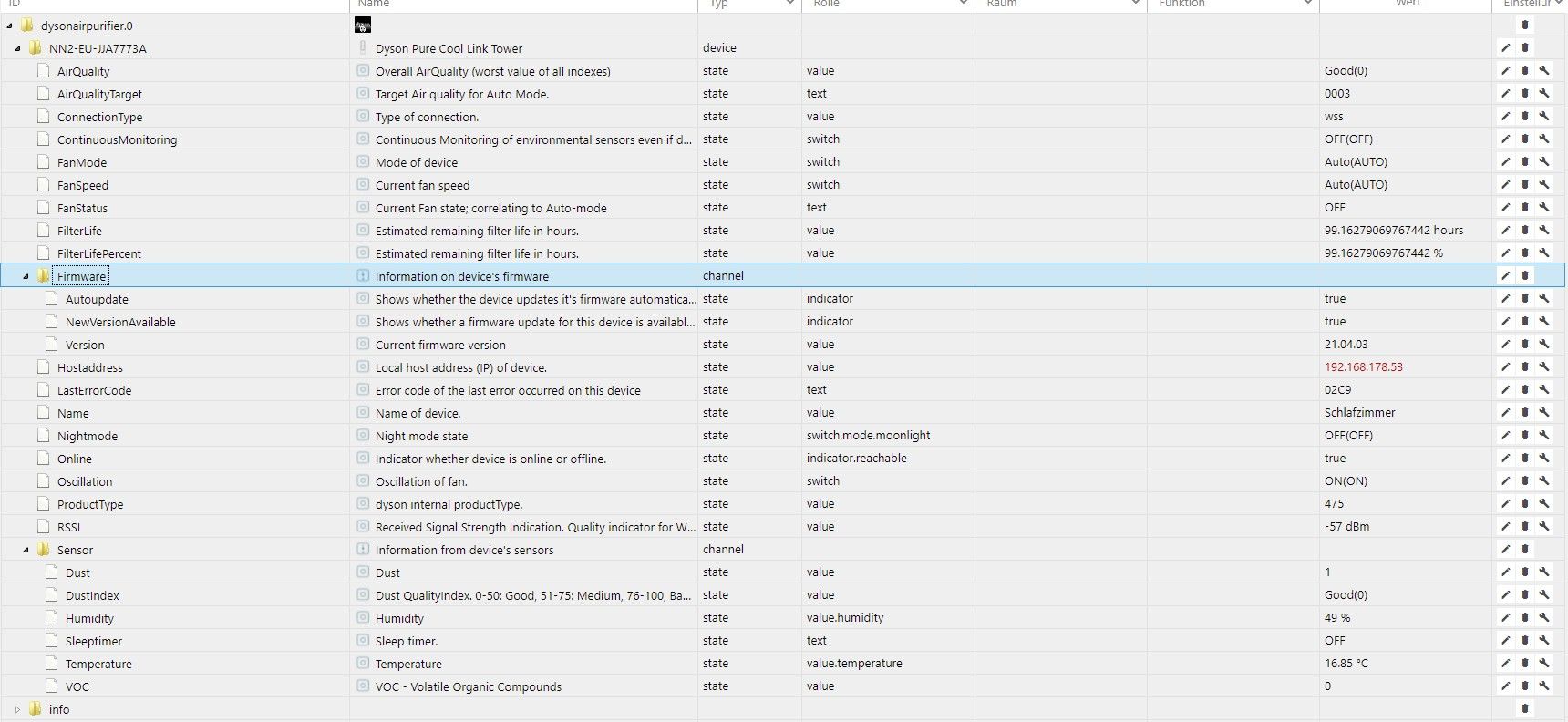Open the Typ column filter dropdown
The height and width of the screenshot is (722, 1568).
point(789,4)
